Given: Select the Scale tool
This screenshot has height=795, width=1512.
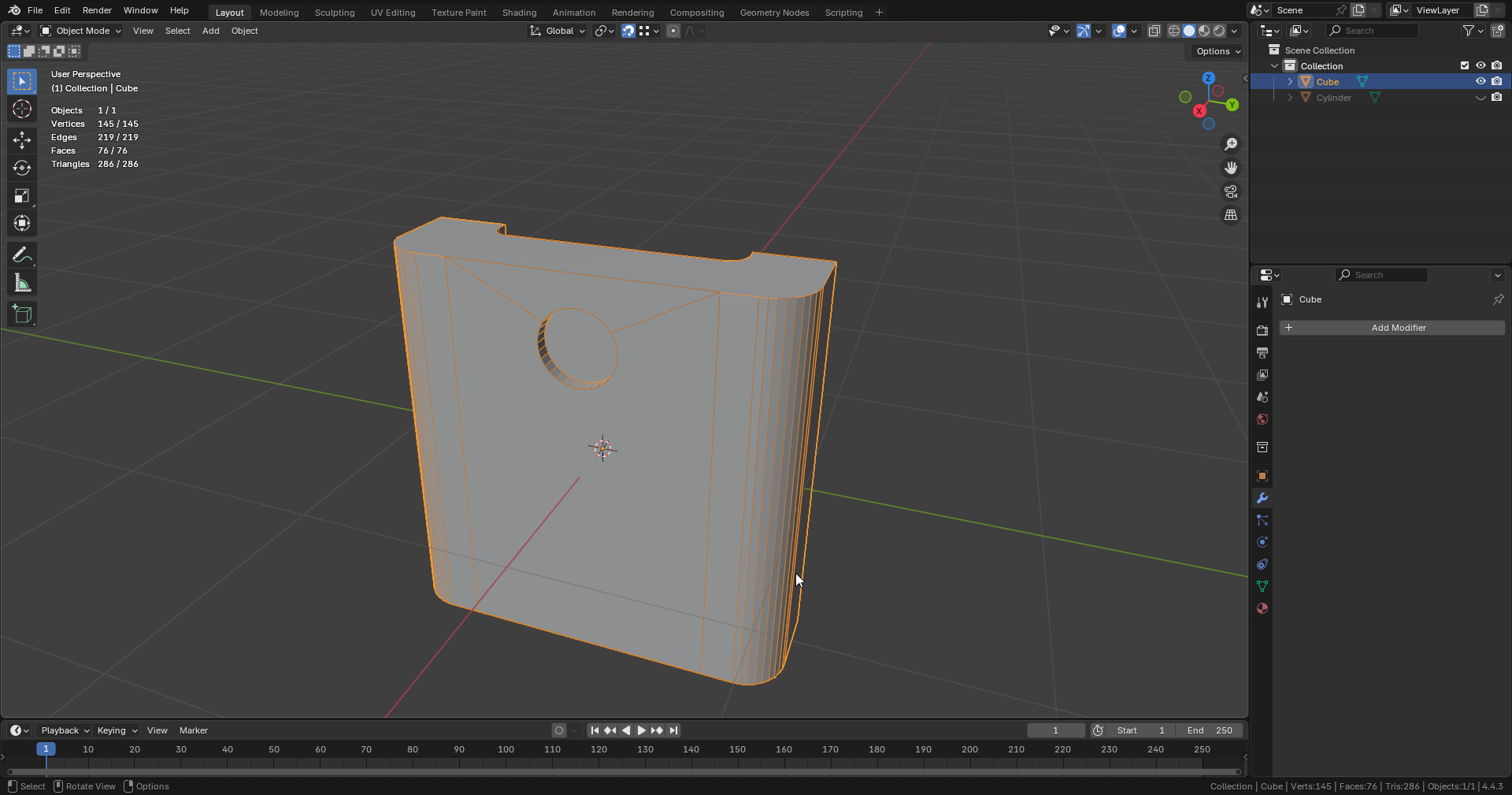Looking at the screenshot, I should pyautogui.click(x=22, y=195).
